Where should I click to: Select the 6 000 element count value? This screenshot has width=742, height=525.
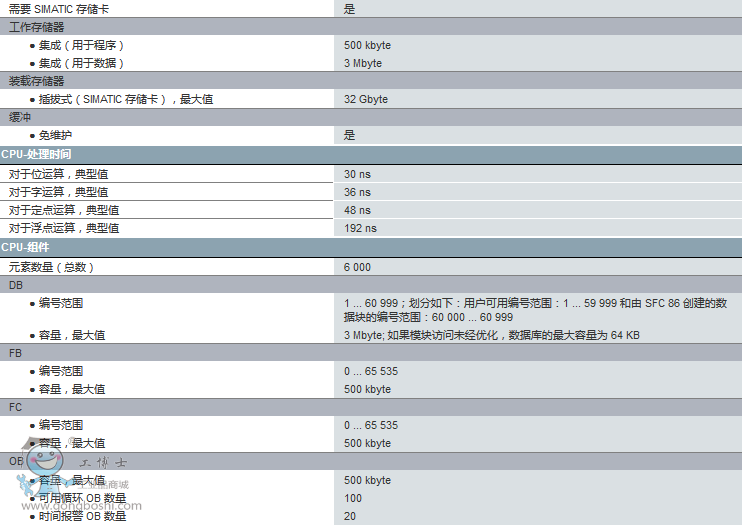357,267
